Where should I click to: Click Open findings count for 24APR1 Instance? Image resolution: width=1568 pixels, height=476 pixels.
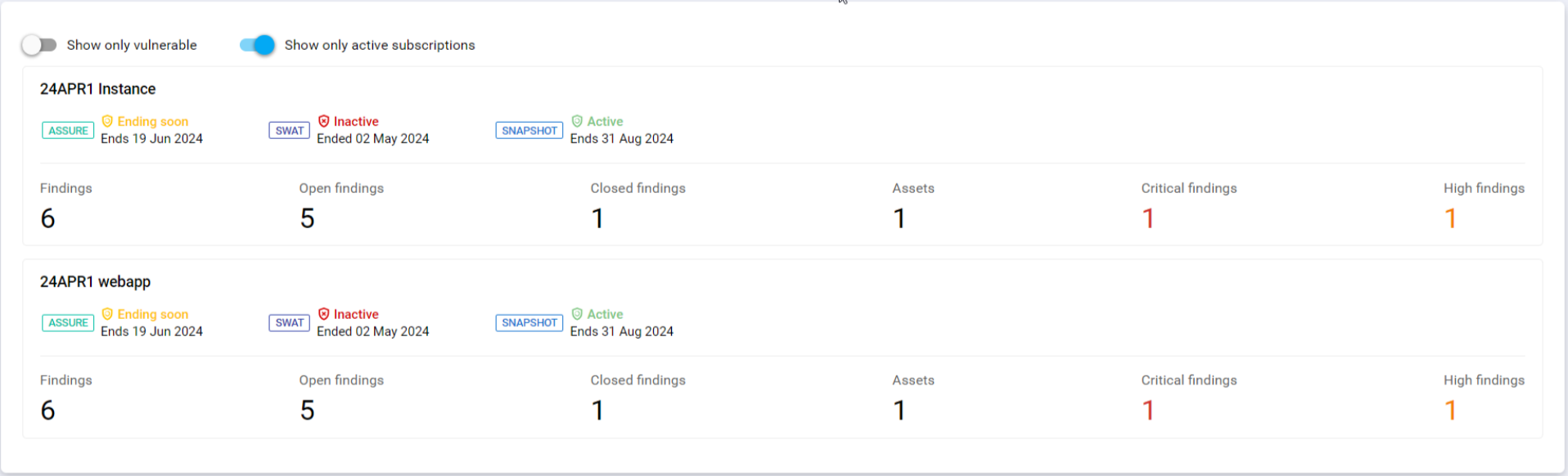(307, 218)
